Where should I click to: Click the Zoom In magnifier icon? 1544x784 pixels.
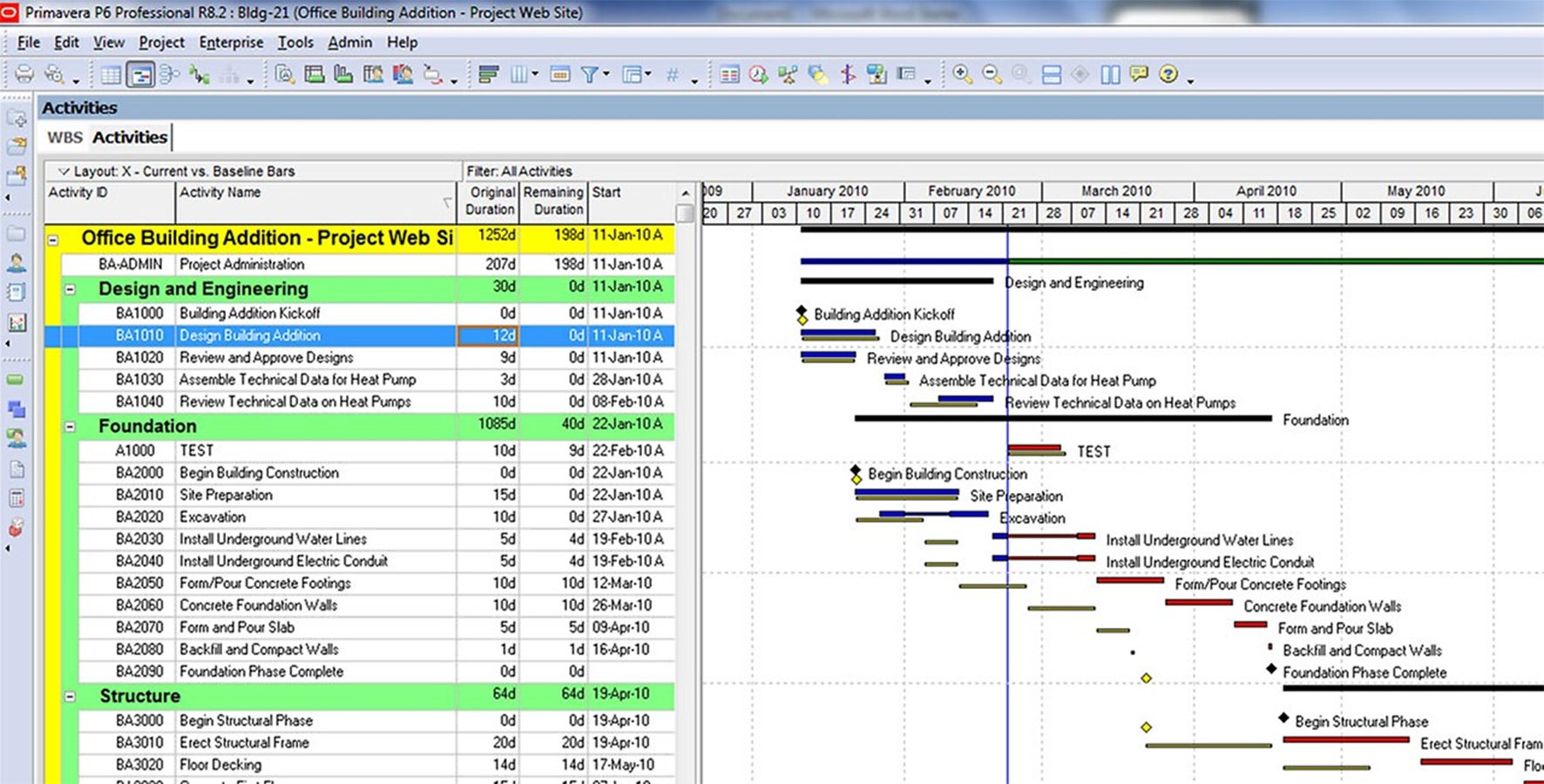962,75
